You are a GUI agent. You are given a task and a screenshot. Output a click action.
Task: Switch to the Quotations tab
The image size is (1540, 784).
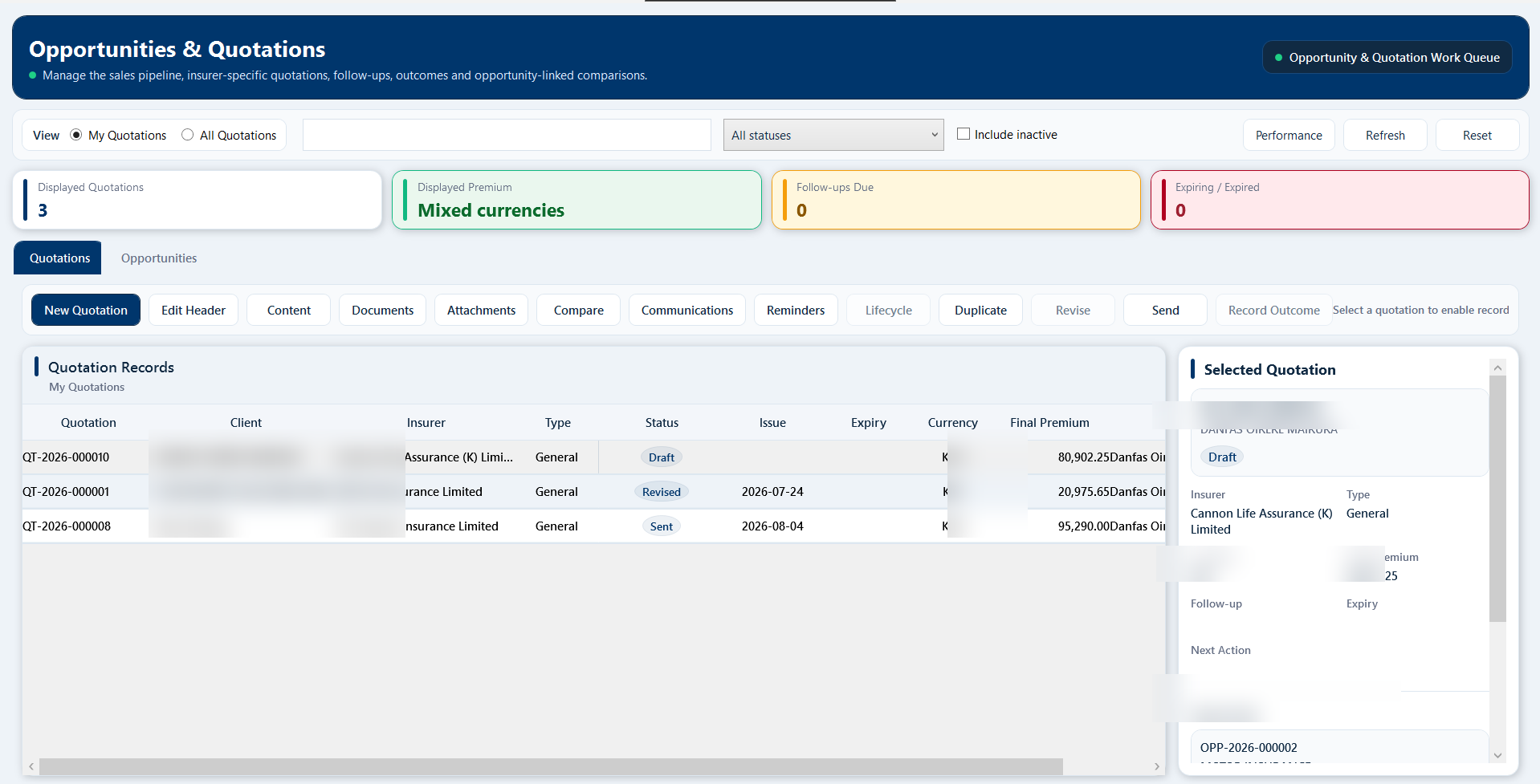[x=58, y=258]
